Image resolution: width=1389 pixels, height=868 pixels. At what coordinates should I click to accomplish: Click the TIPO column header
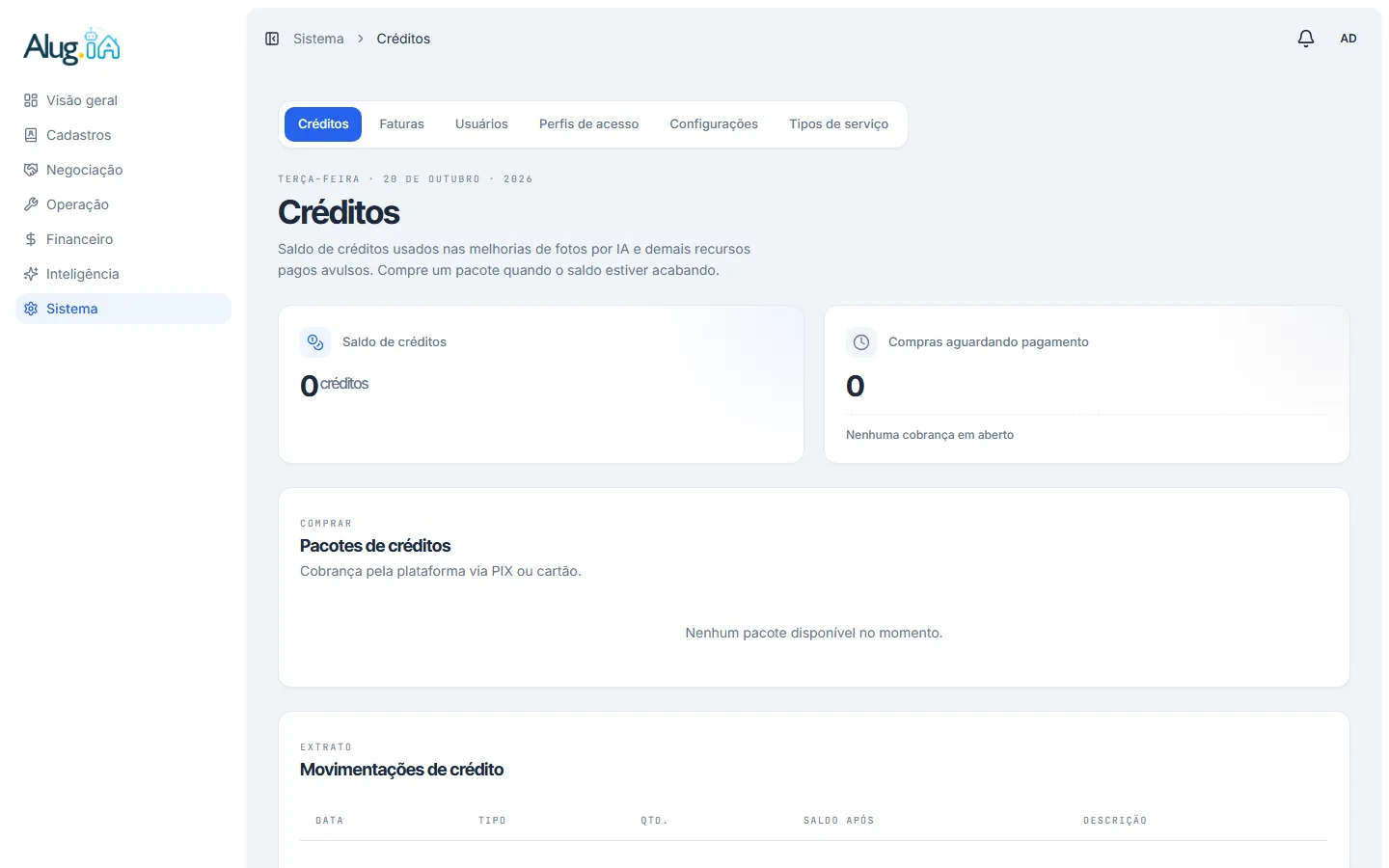point(492,821)
